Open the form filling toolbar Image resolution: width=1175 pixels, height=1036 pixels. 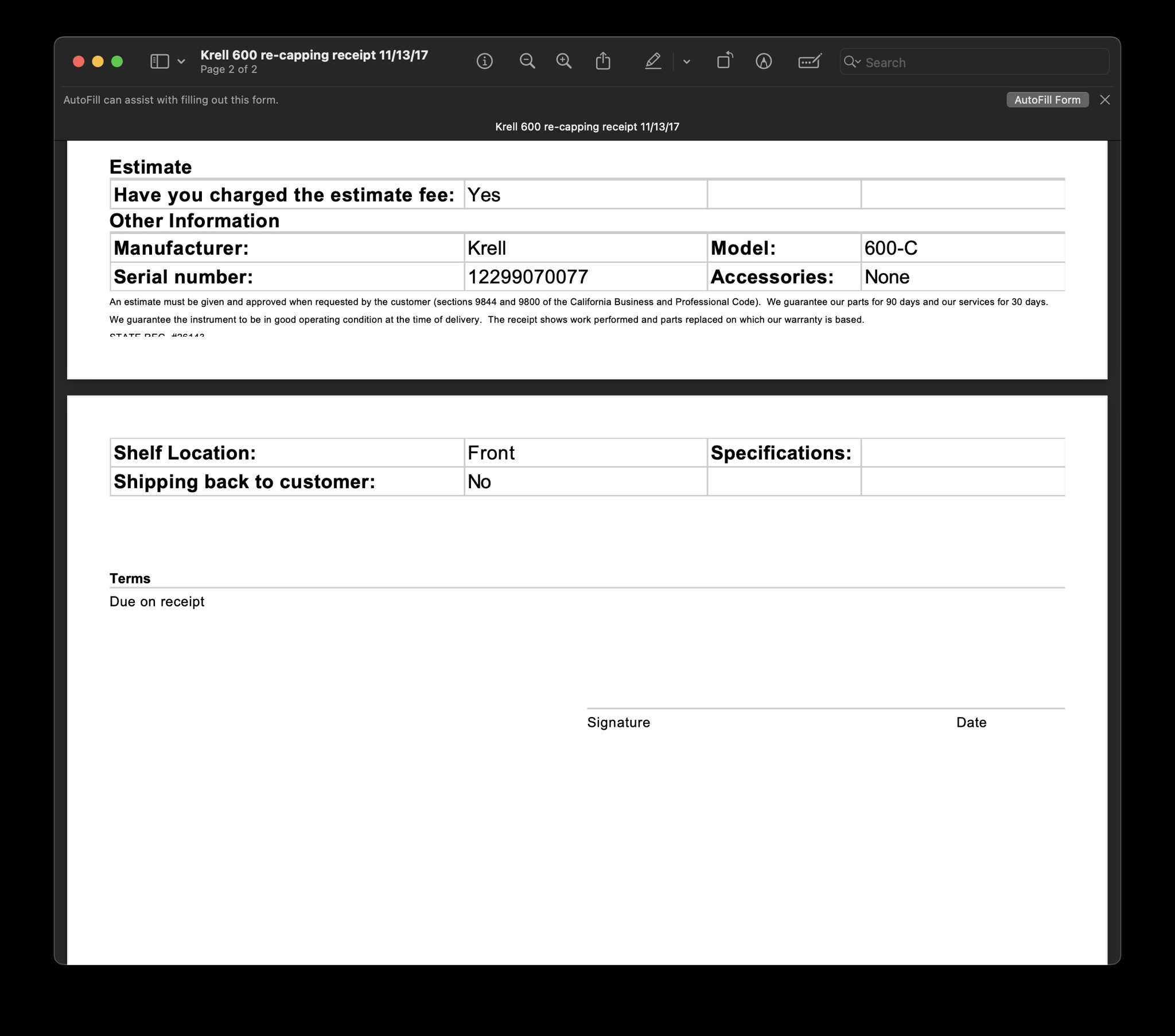[x=810, y=61]
